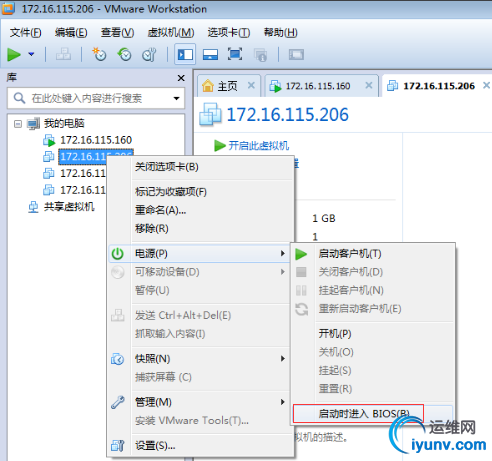Click the 开启此虚拟机 link
The height and width of the screenshot is (461, 492).
(258, 146)
